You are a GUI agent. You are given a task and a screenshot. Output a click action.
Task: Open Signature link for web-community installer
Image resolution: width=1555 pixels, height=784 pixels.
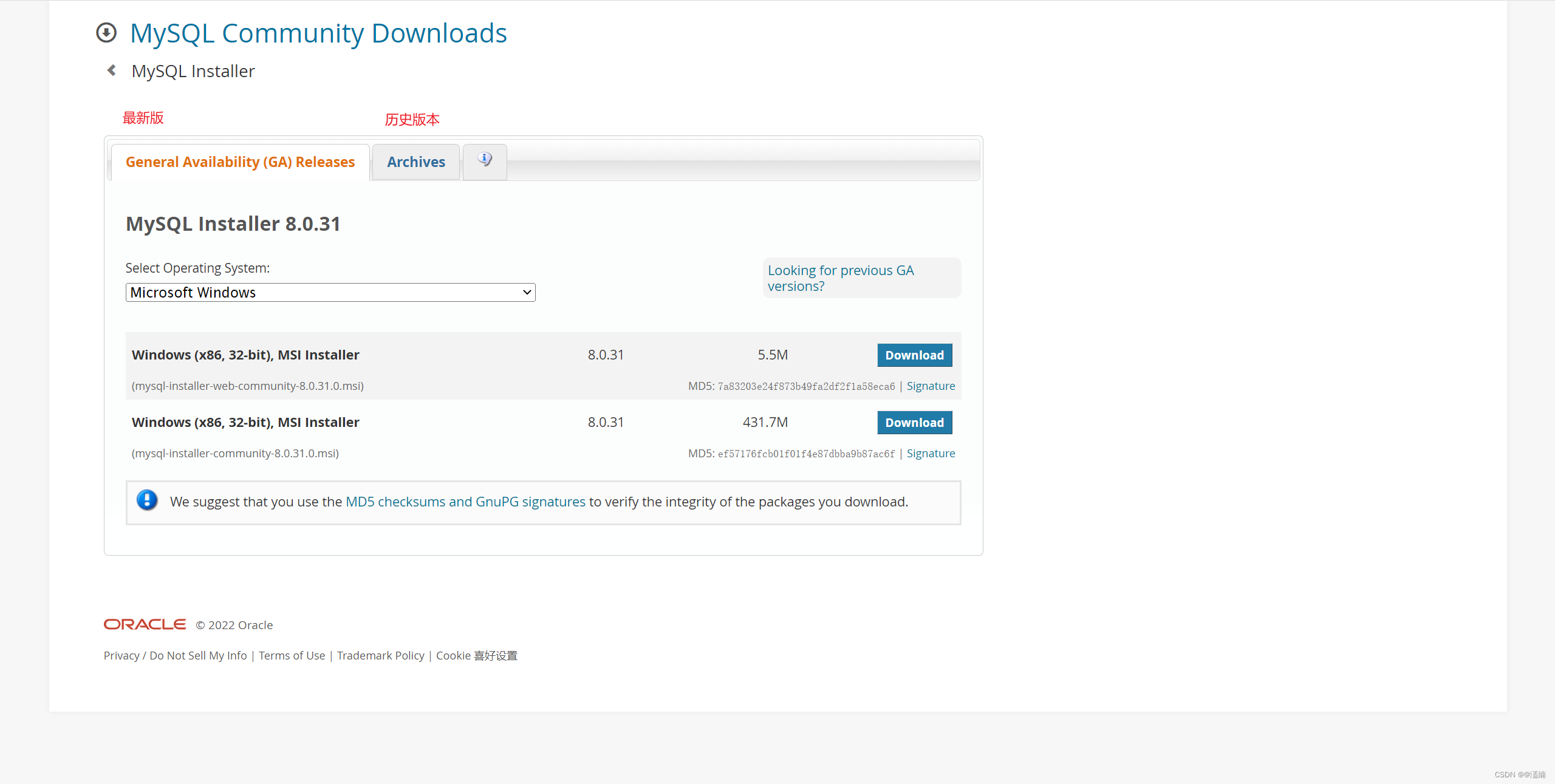(x=931, y=386)
